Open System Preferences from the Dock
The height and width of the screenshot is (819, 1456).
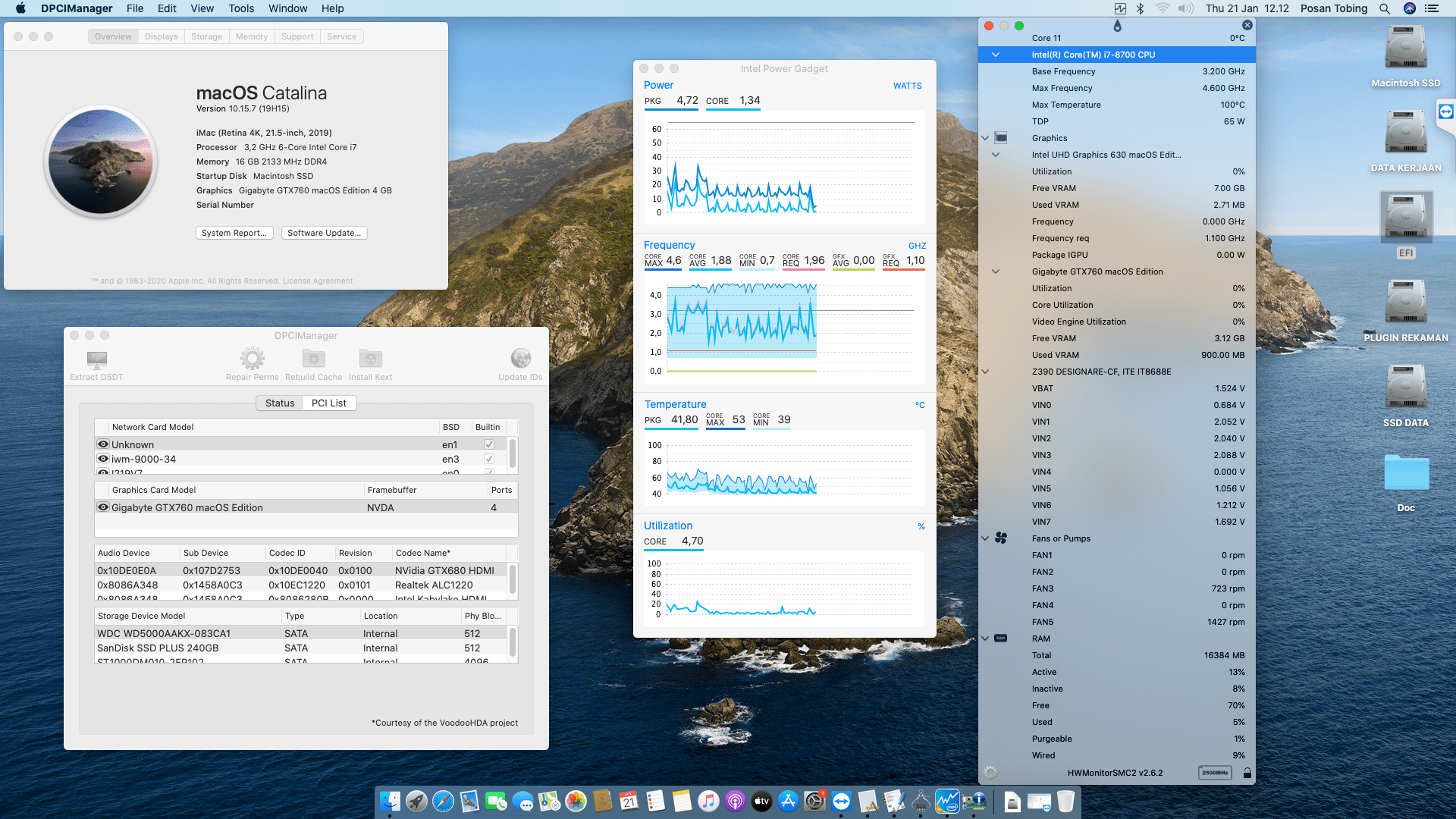[x=814, y=802]
